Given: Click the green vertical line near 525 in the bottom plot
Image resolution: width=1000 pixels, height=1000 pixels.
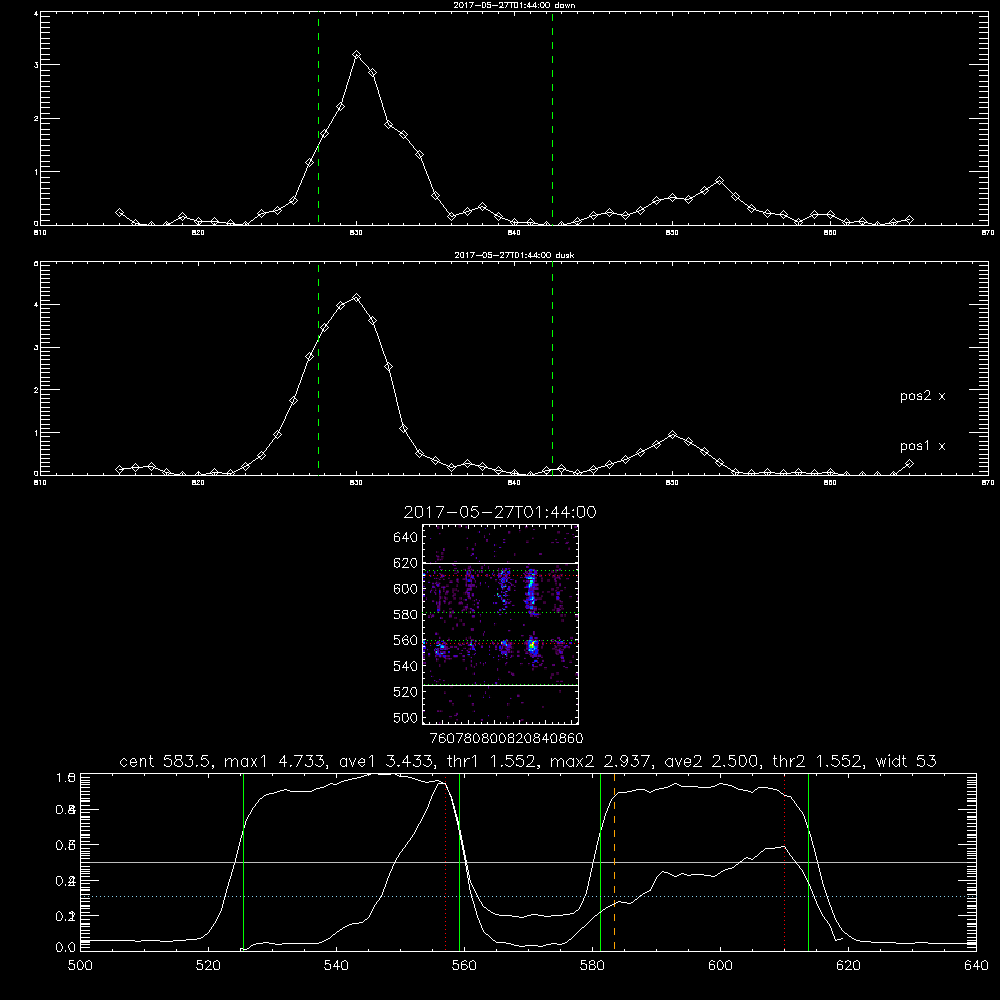Looking at the screenshot, I should point(243,862).
